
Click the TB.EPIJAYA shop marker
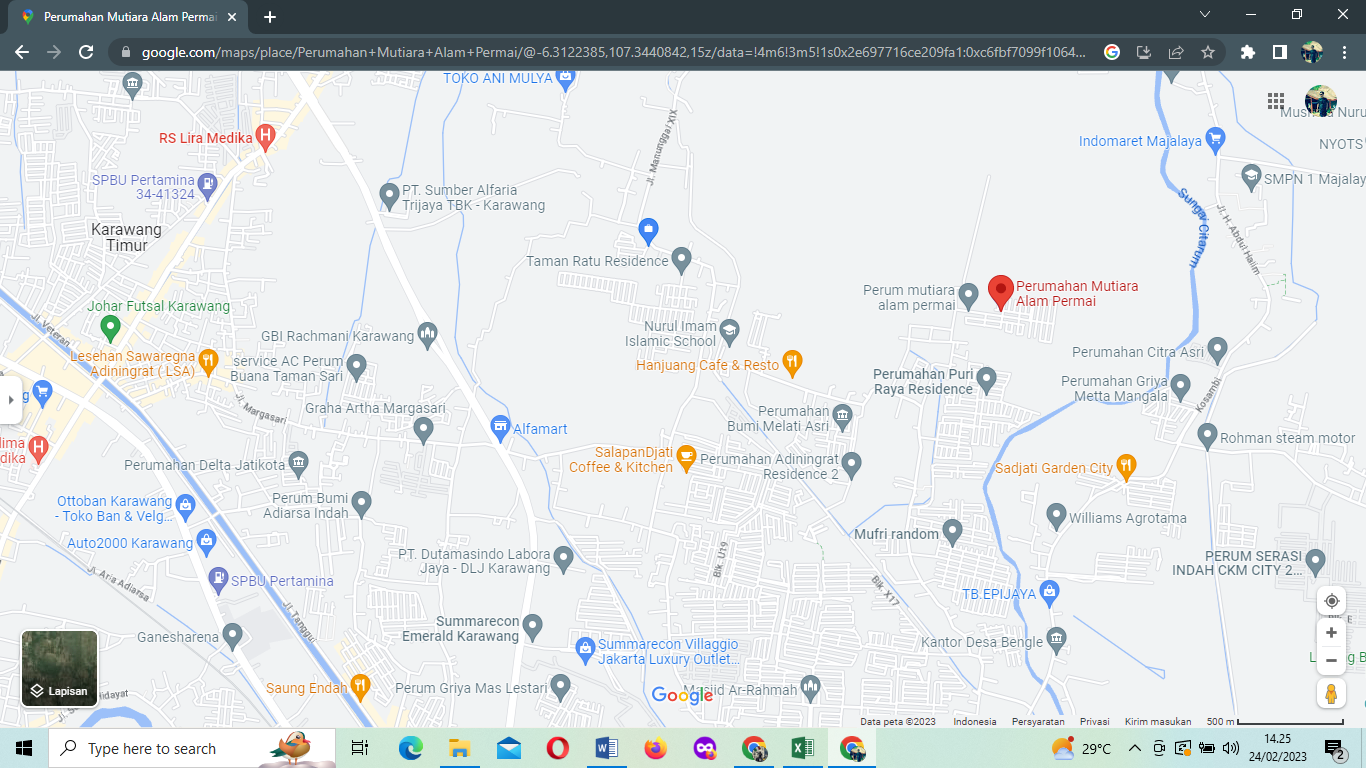click(x=1049, y=592)
